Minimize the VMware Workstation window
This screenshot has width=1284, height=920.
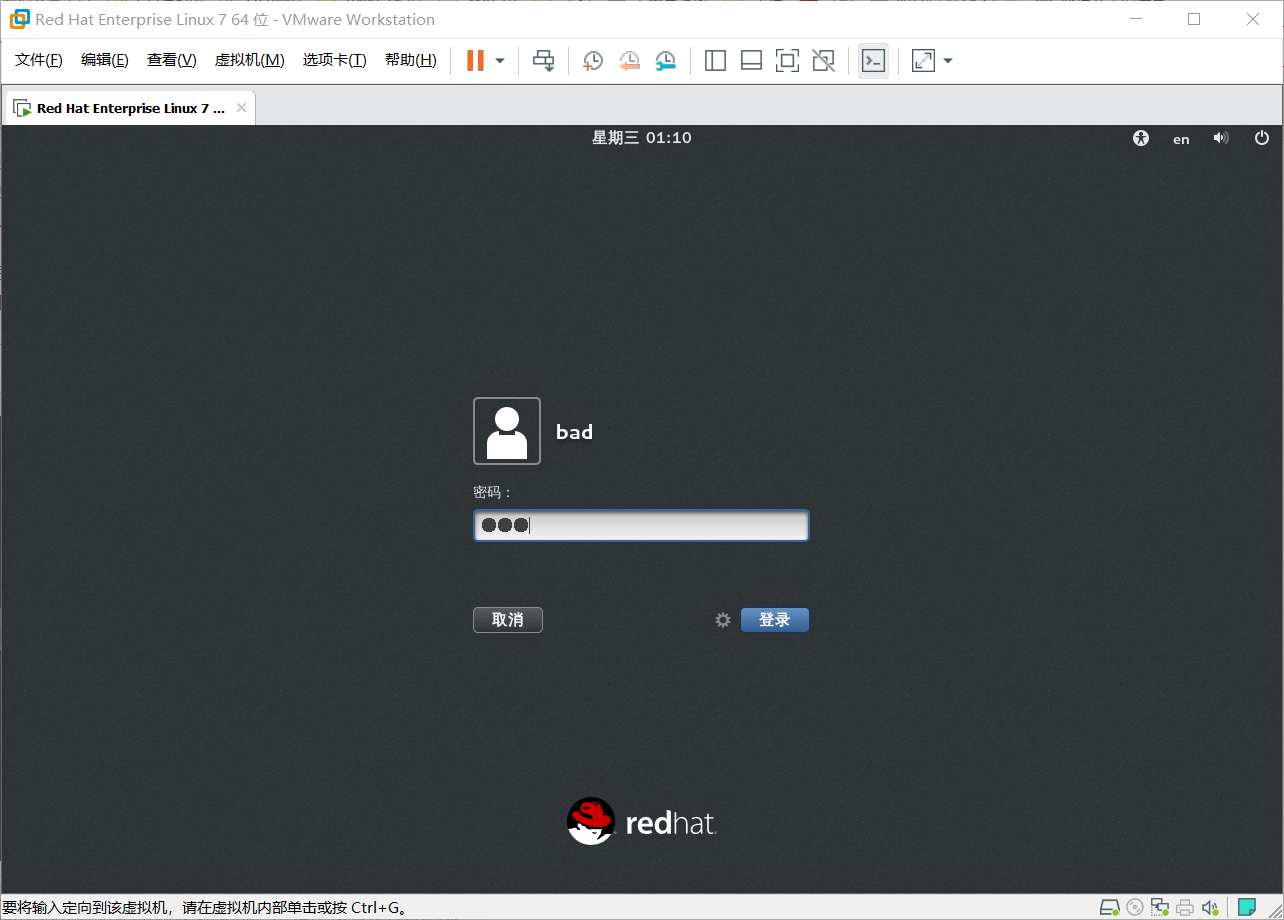(1136, 19)
